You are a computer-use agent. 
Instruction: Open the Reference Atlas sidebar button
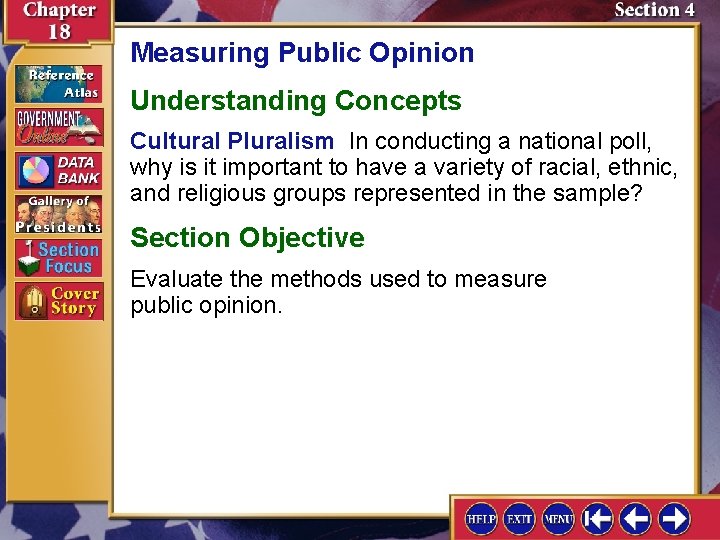coord(58,84)
